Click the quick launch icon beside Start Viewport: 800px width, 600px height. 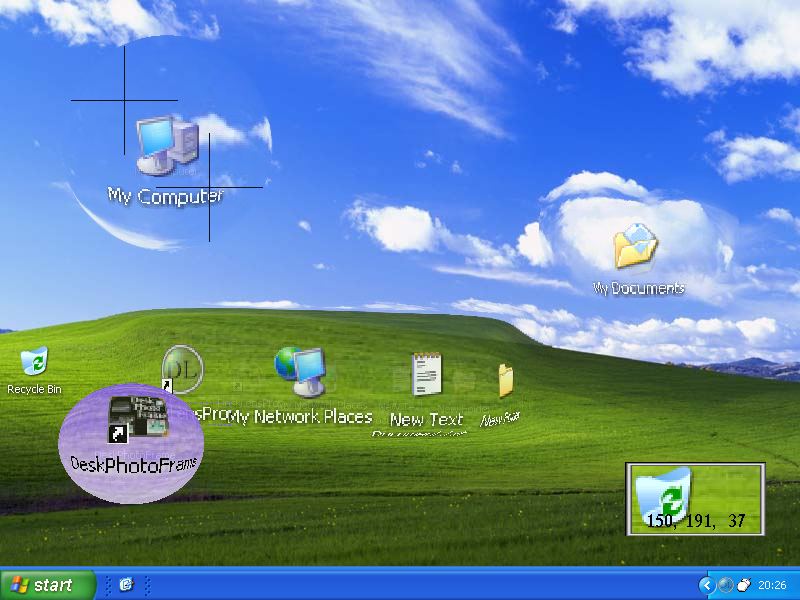[x=126, y=585]
